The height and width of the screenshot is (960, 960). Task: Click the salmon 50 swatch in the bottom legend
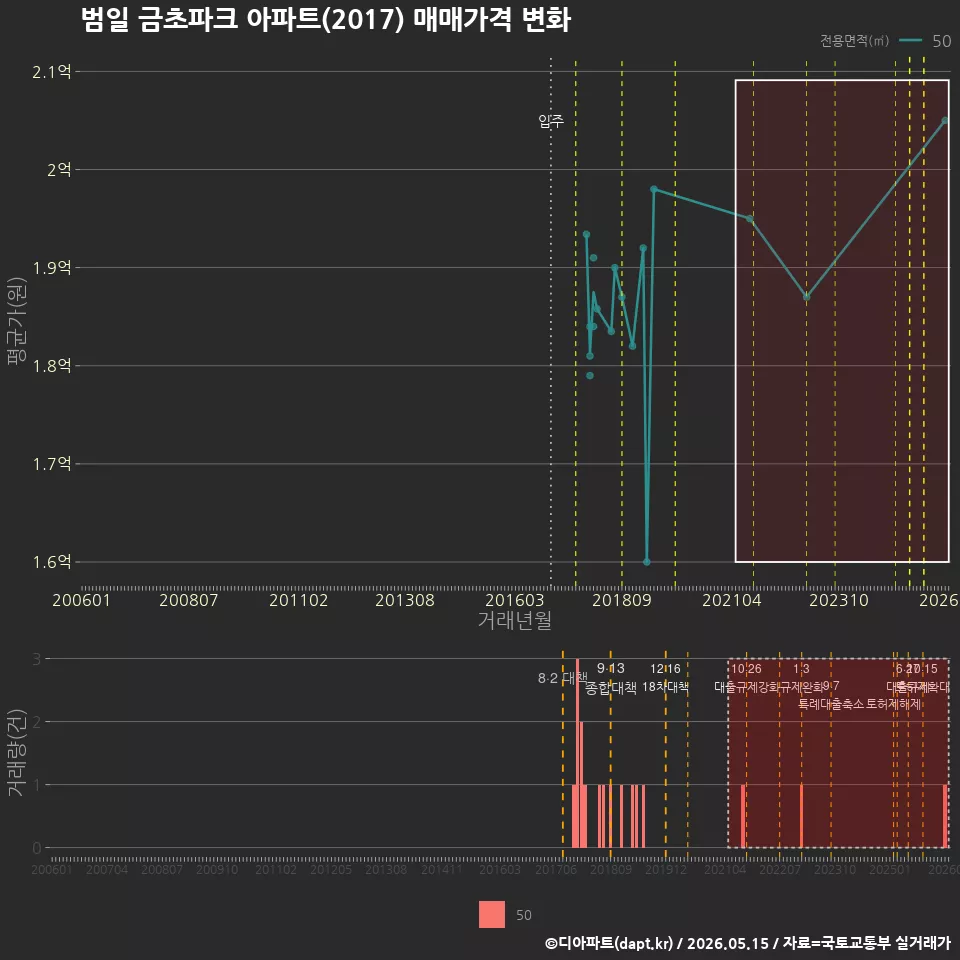pos(492,914)
